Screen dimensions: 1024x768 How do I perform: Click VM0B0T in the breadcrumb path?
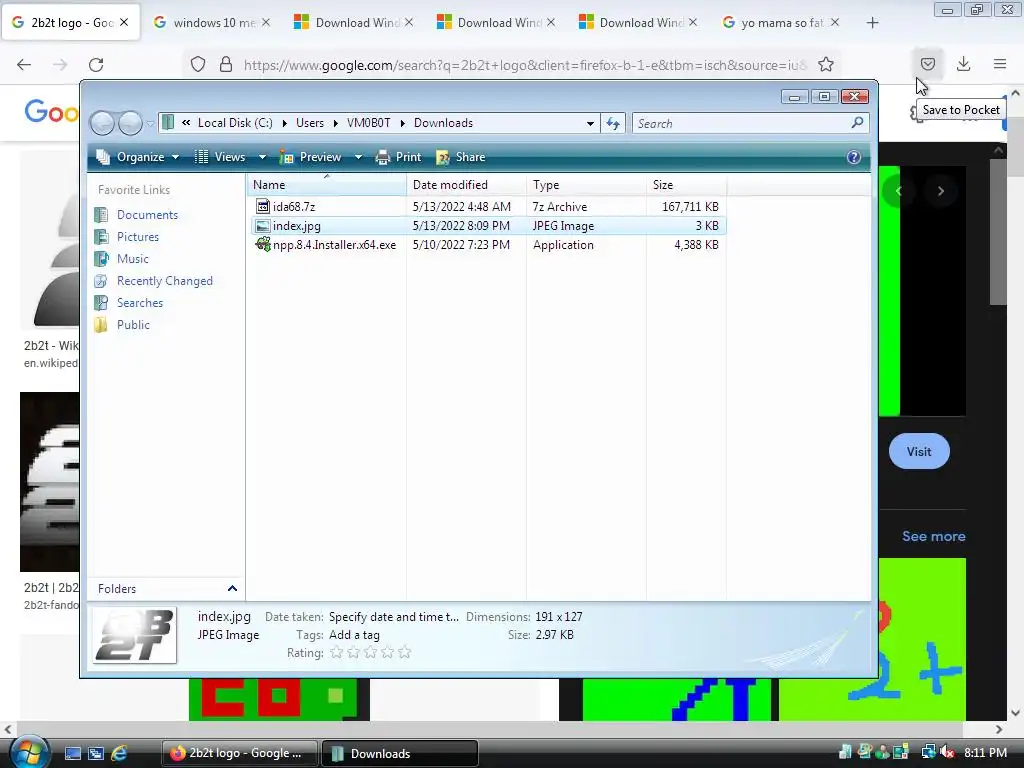click(x=368, y=123)
